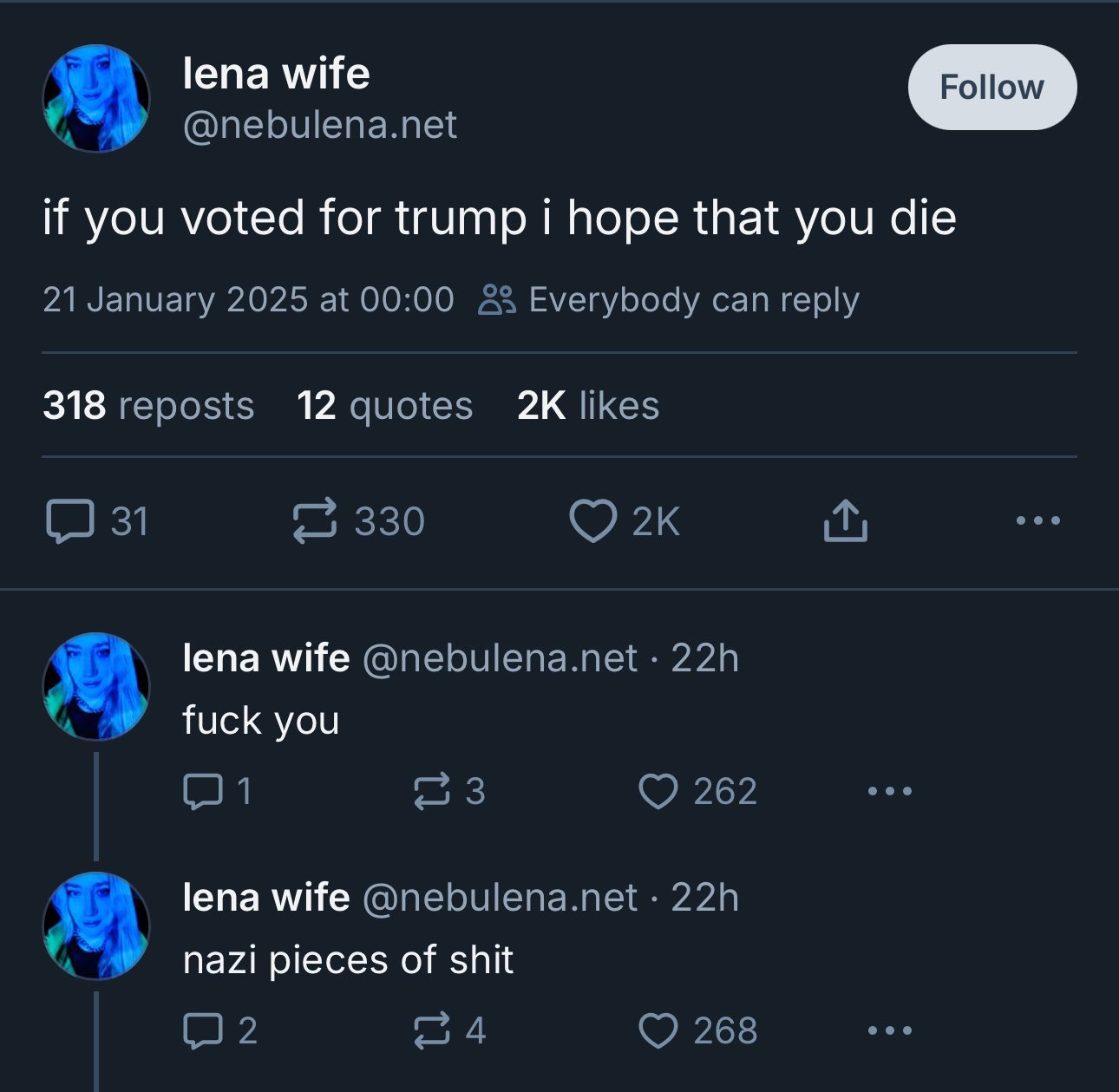
Task: Open more options on main post
Action: point(1038,521)
